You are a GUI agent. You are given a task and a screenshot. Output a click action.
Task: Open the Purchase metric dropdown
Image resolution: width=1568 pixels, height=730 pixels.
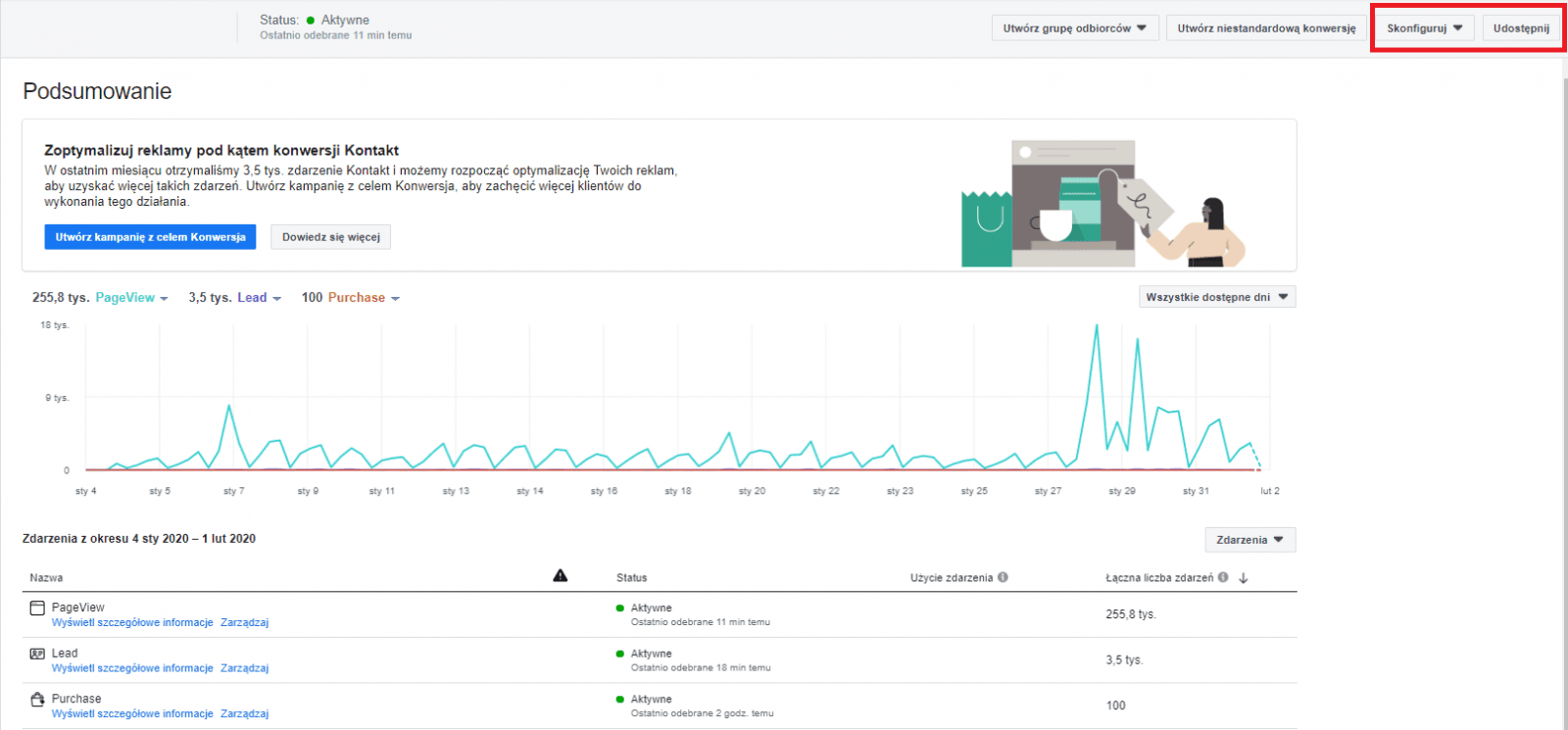point(395,299)
